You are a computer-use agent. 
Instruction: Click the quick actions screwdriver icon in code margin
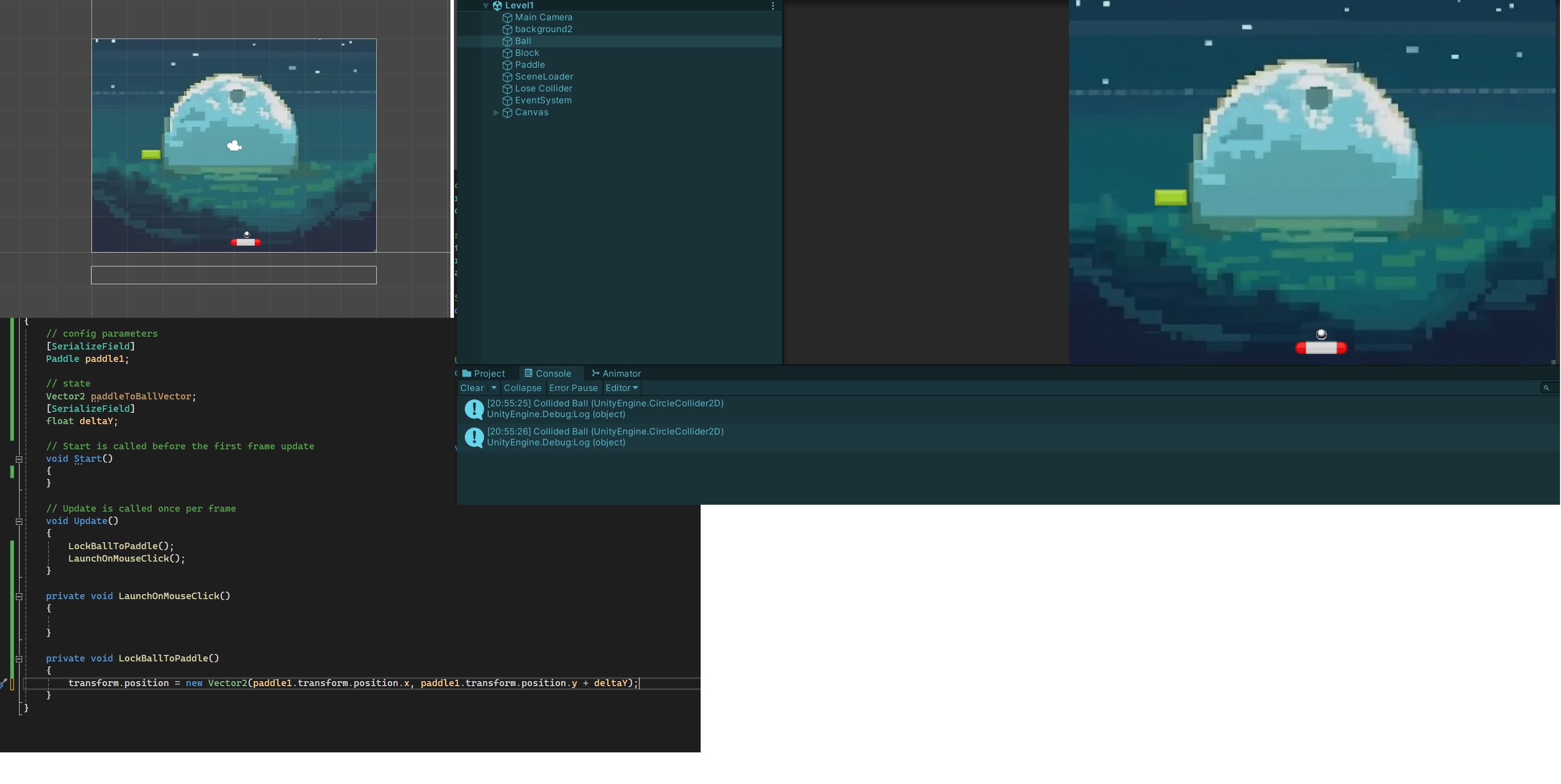[x=3, y=684]
